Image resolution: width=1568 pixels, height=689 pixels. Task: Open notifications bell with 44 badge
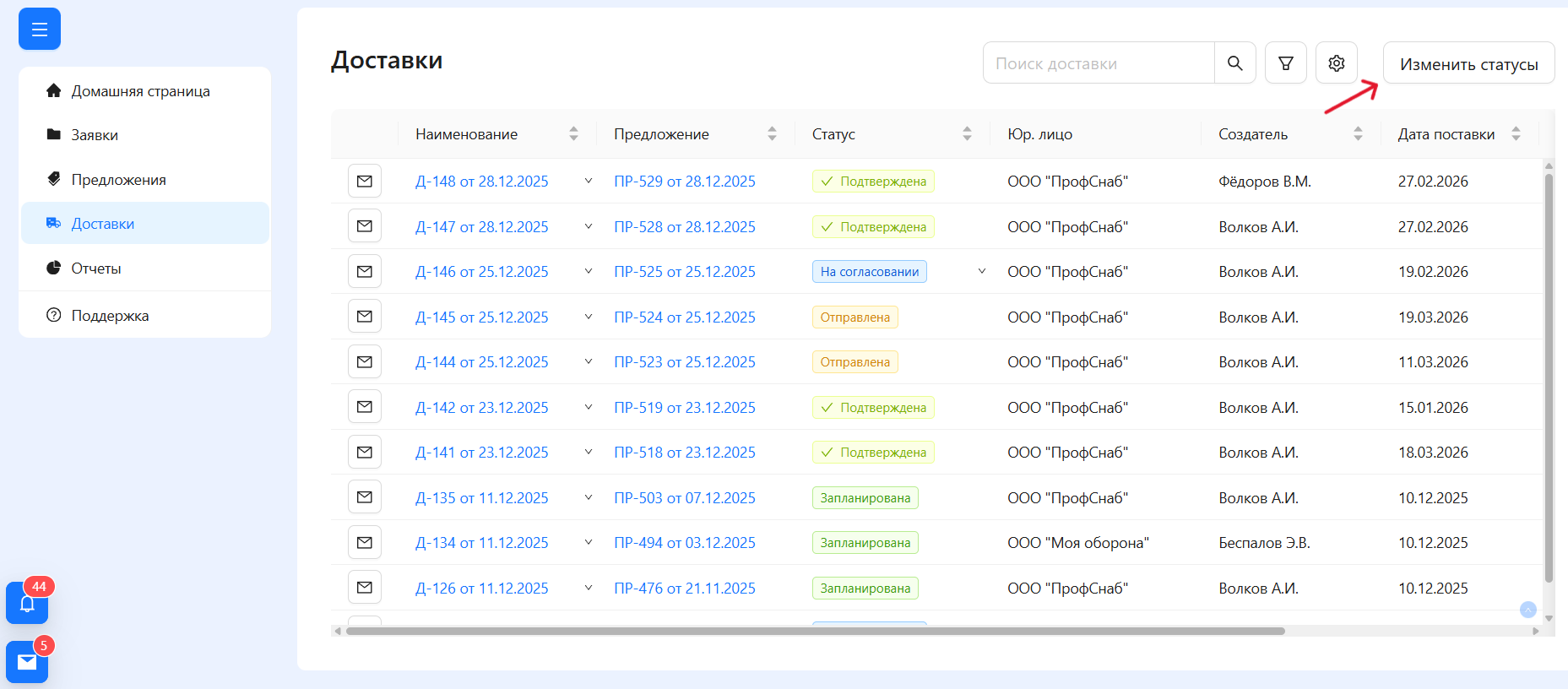coord(27,603)
